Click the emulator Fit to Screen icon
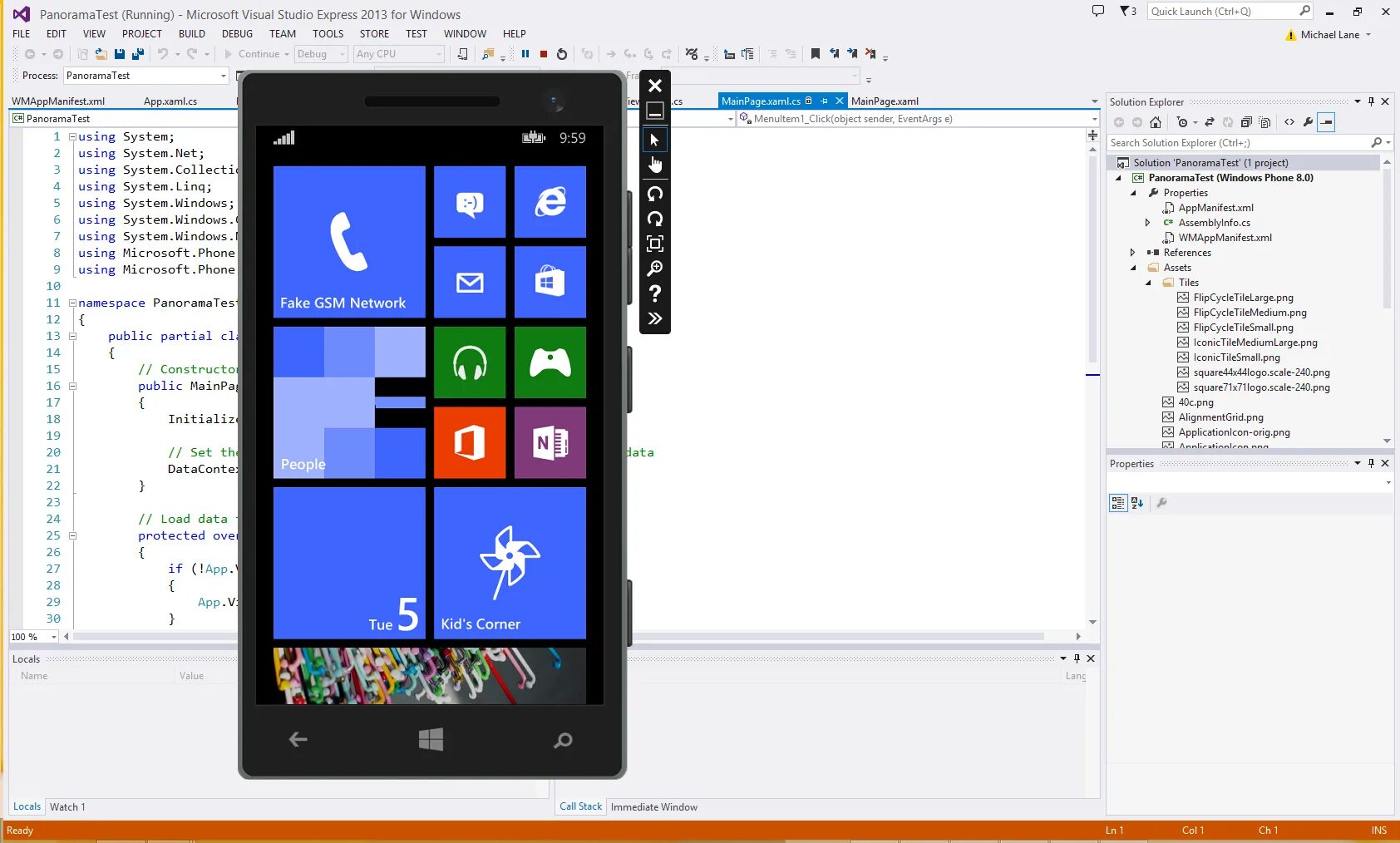The height and width of the screenshot is (843, 1400). click(655, 244)
